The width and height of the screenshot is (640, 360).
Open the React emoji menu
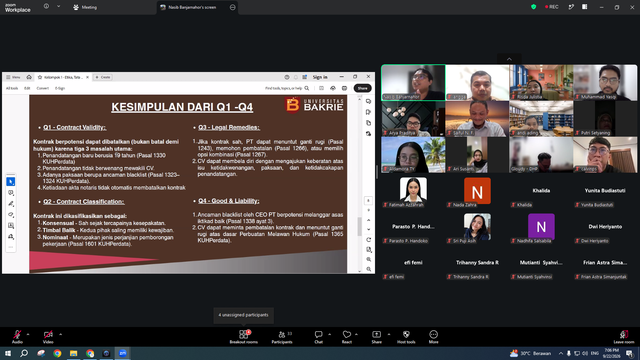pyautogui.click(x=347, y=336)
